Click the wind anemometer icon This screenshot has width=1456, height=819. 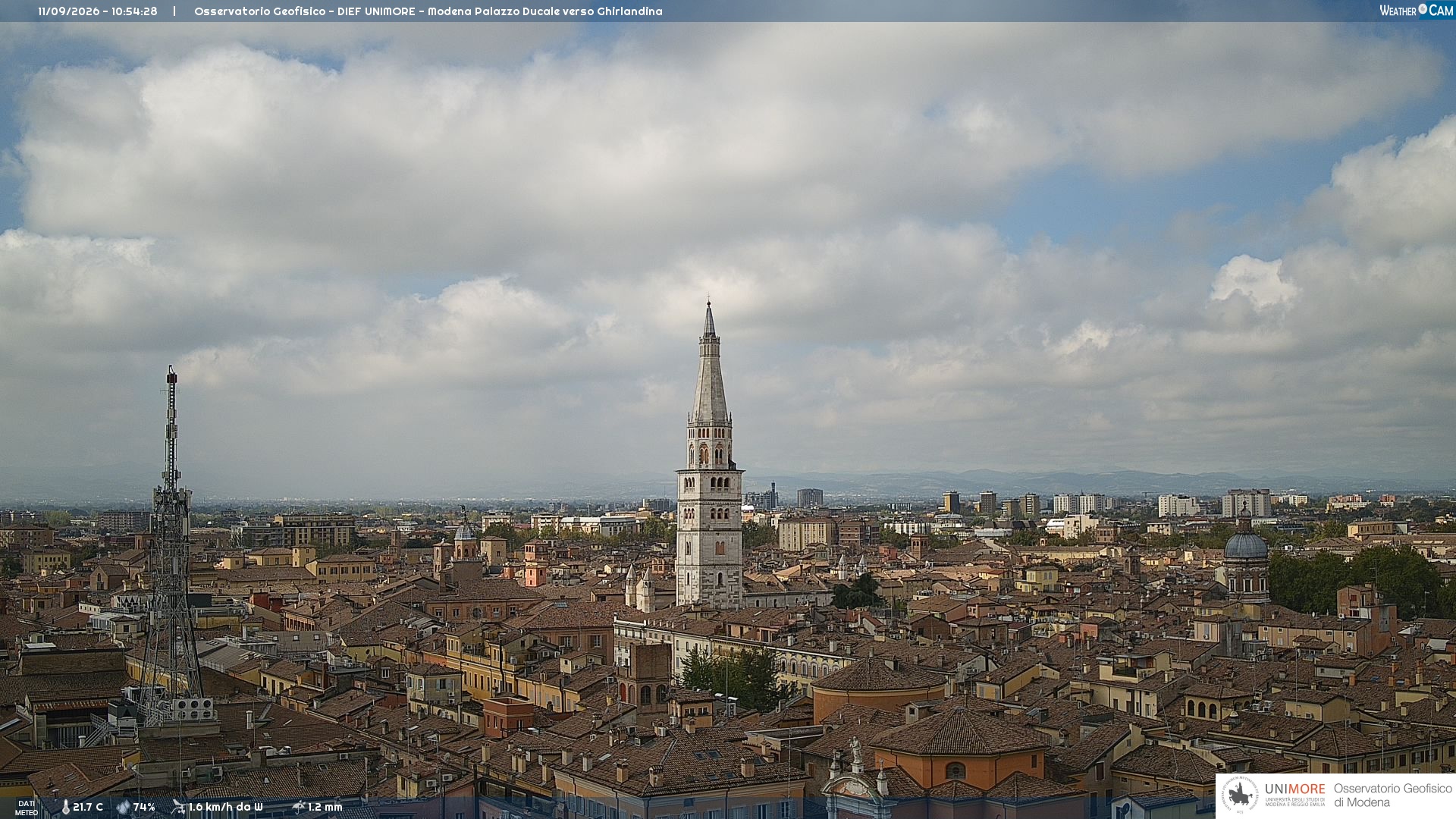(x=178, y=807)
